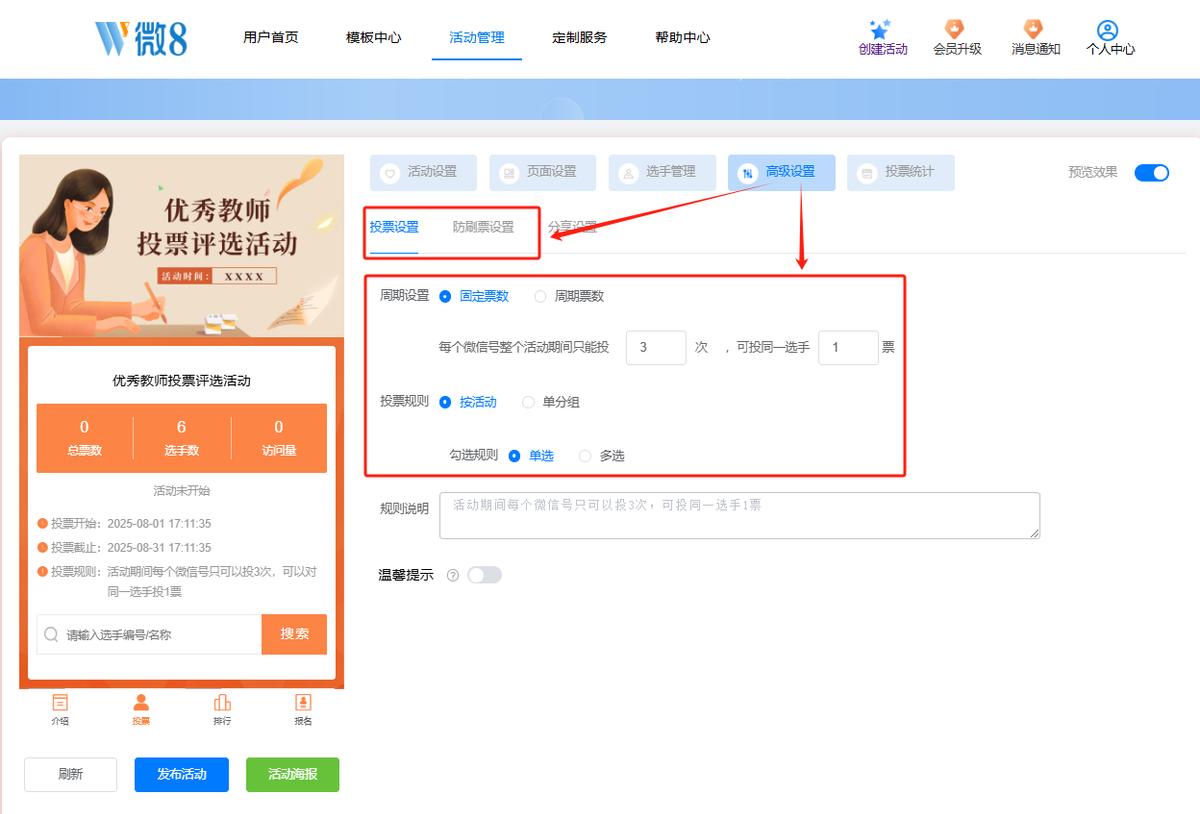Image resolution: width=1200 pixels, height=814 pixels.
Task: Focus the same-contestant votes field showing 1
Action: click(x=848, y=348)
